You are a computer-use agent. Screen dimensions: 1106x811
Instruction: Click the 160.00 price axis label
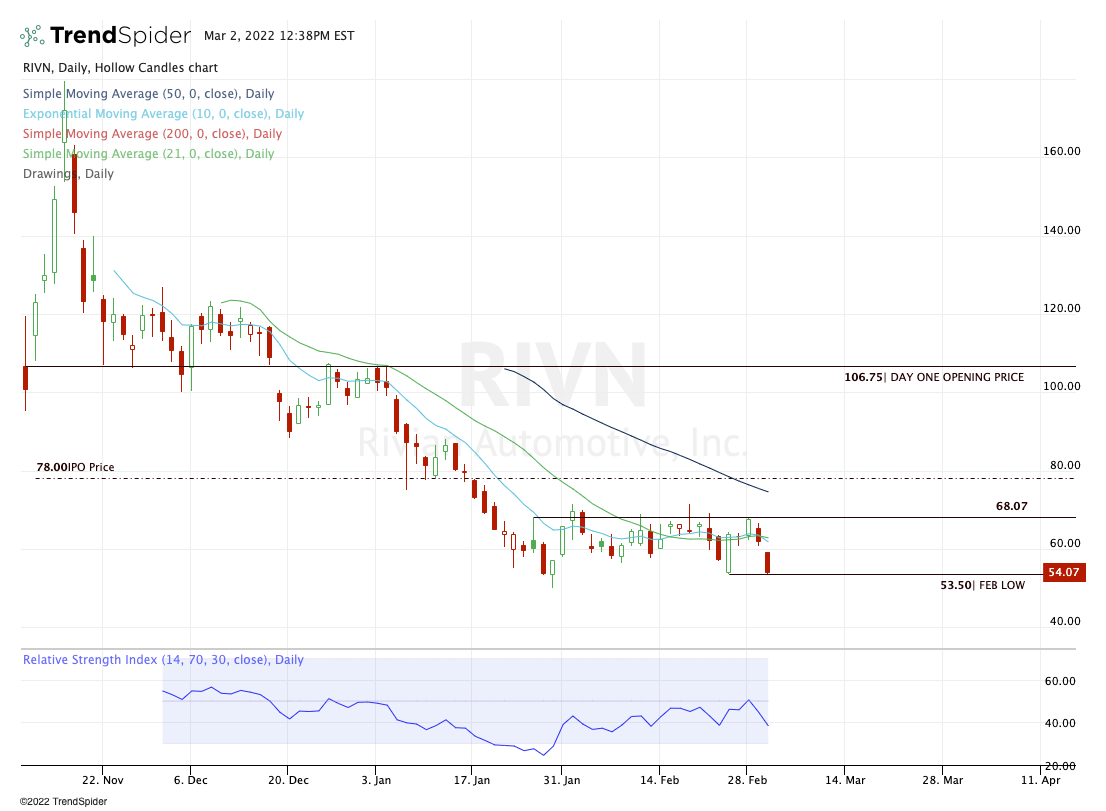coord(1062,151)
